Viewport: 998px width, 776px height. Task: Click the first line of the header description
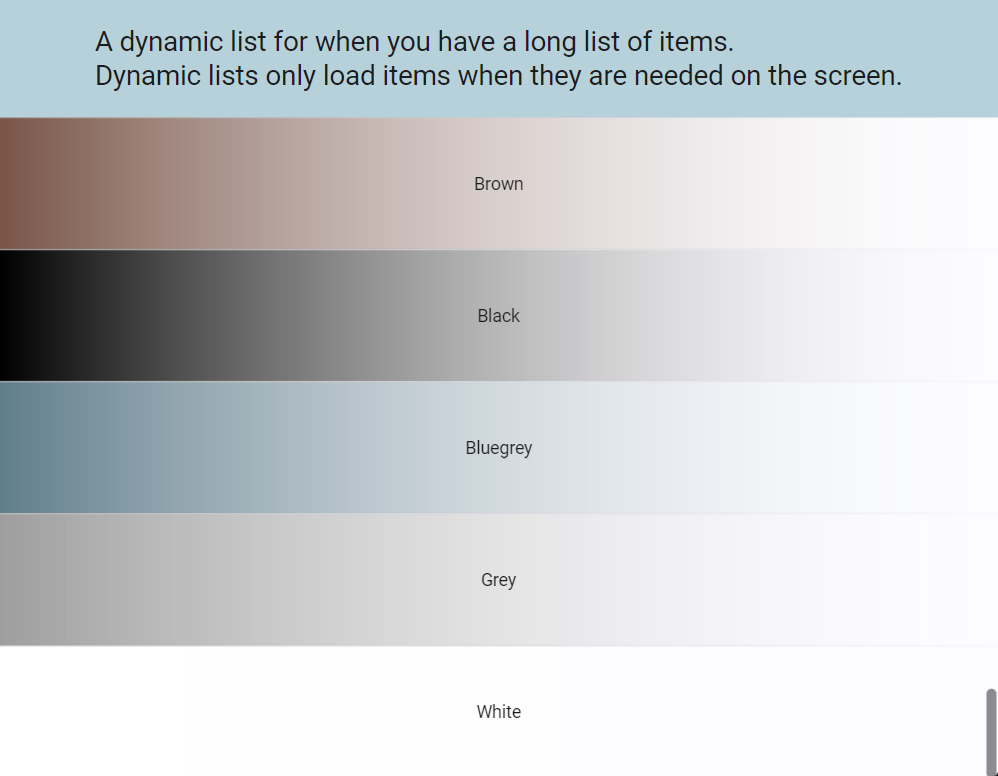tap(413, 41)
